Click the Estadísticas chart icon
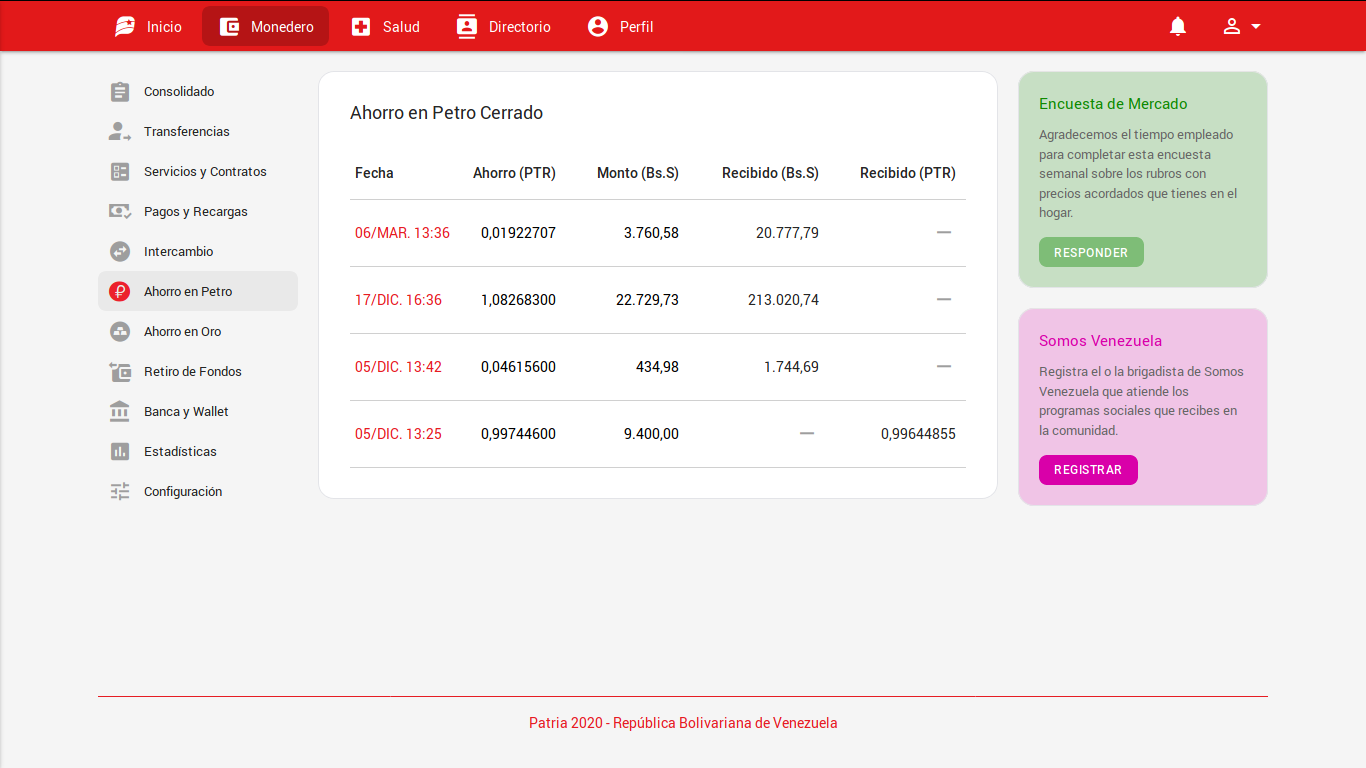The width and height of the screenshot is (1366, 768). (120, 452)
